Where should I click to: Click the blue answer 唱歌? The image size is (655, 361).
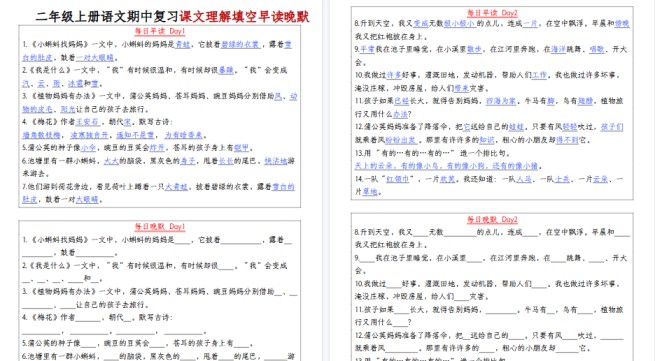[x=597, y=49]
